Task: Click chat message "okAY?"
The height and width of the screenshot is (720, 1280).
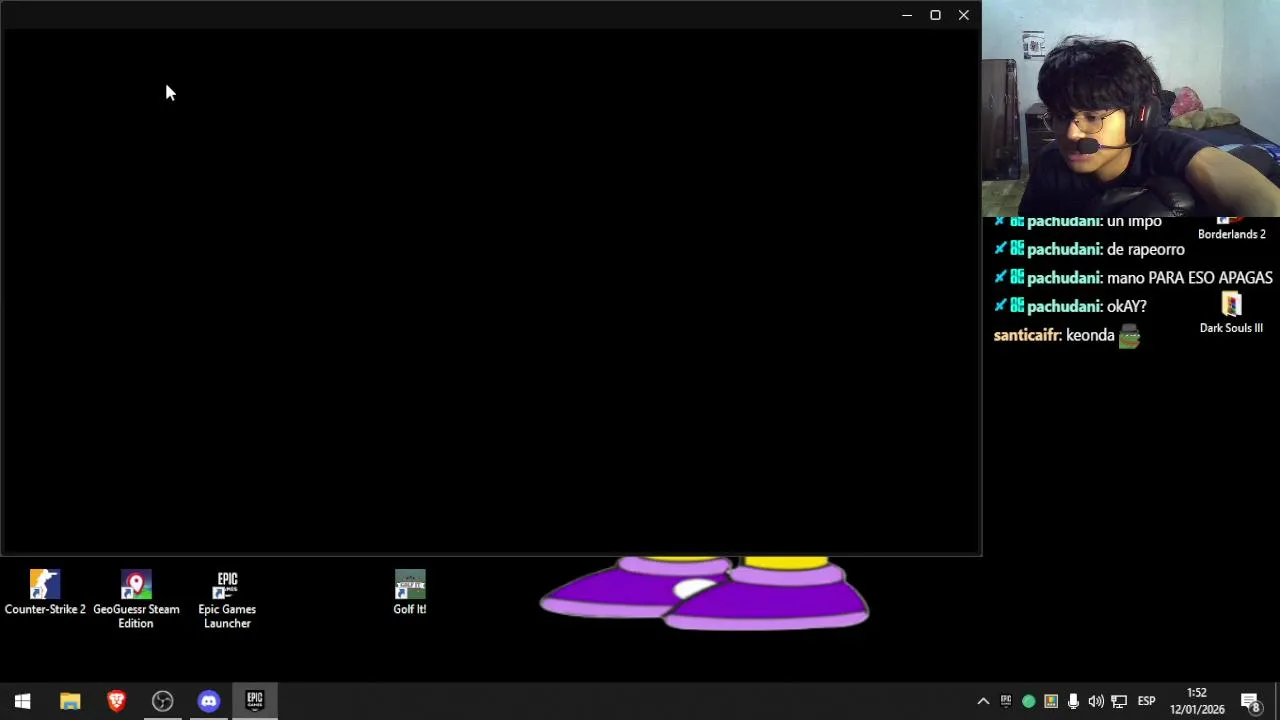Action: pyautogui.click(x=1126, y=307)
